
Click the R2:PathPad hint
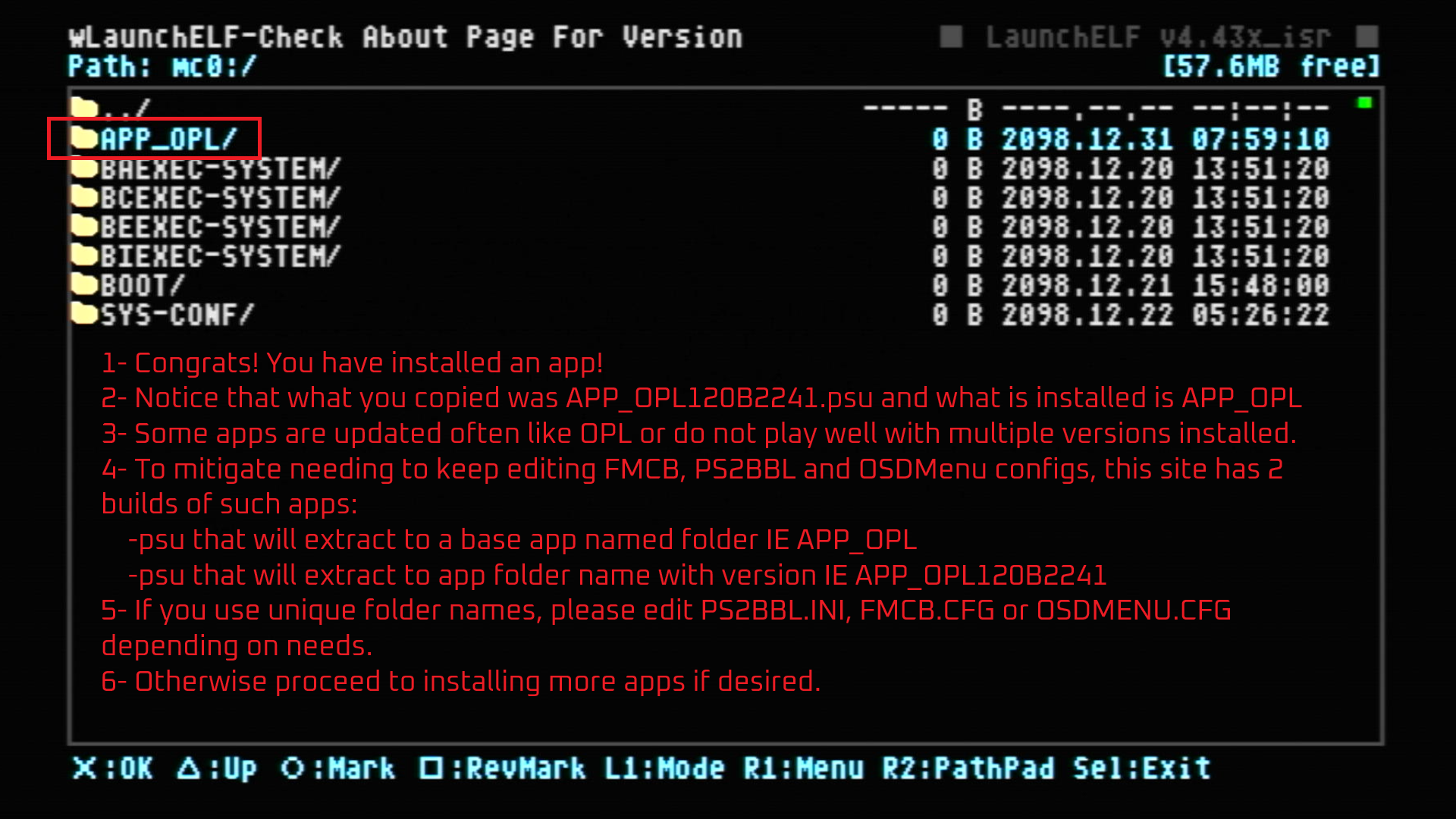coord(968,768)
